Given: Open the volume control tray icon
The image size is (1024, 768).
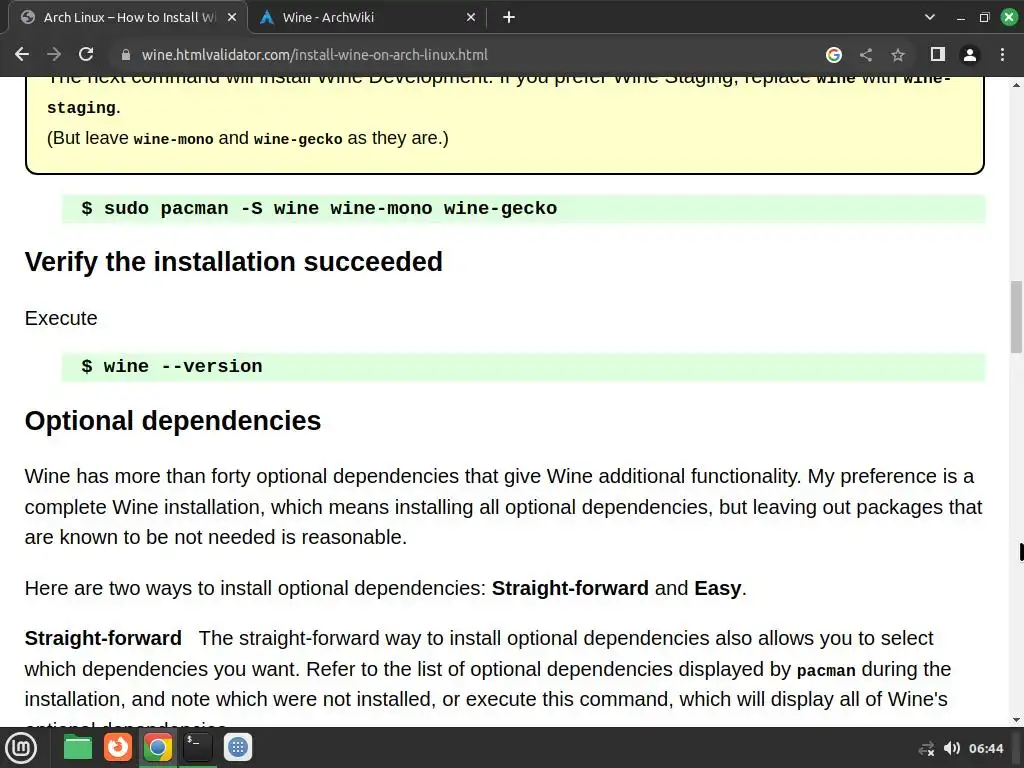Looking at the screenshot, I should (952, 748).
